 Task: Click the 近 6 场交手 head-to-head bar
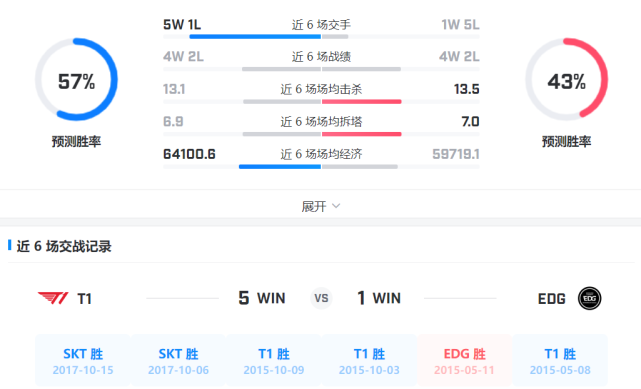[321, 36]
